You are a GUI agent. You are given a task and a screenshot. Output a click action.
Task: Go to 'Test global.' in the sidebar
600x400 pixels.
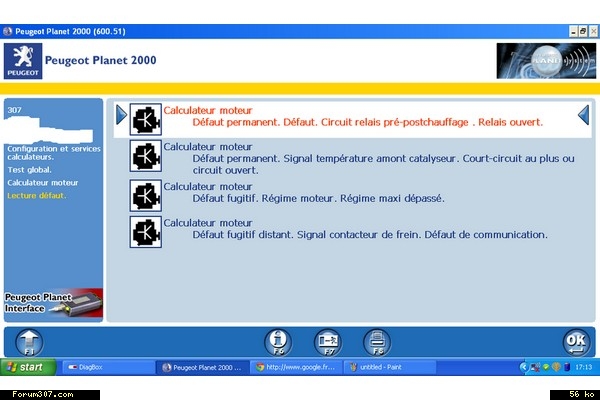point(29,170)
